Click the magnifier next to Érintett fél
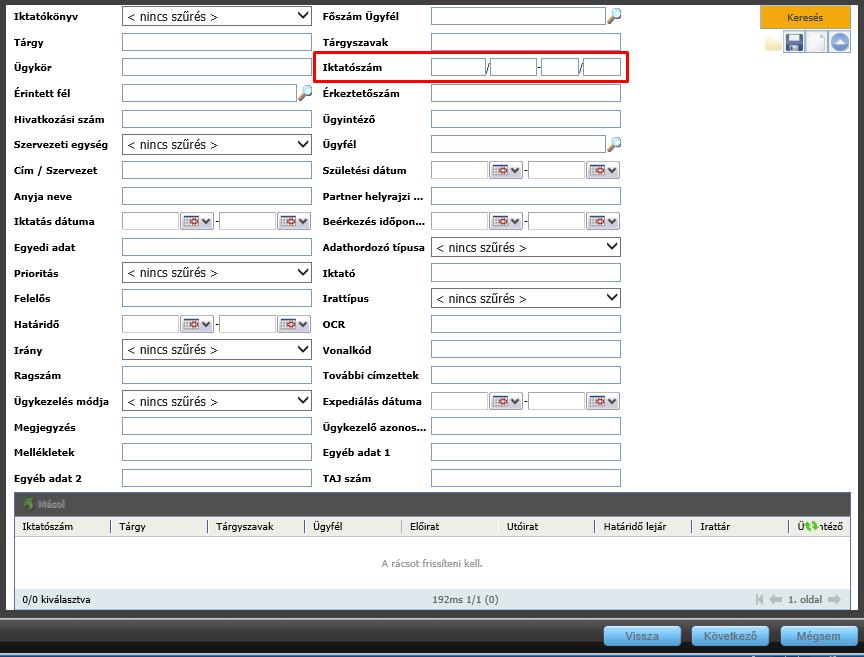The width and height of the screenshot is (864, 657). pyautogui.click(x=305, y=93)
